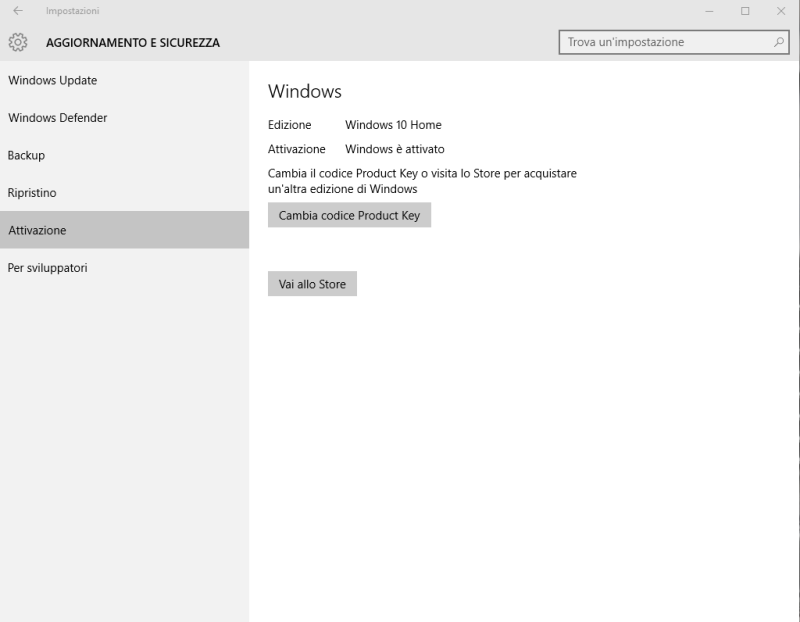Minimize the Impostazioni window
Screen dimensions: 800x622
[x=709, y=11]
